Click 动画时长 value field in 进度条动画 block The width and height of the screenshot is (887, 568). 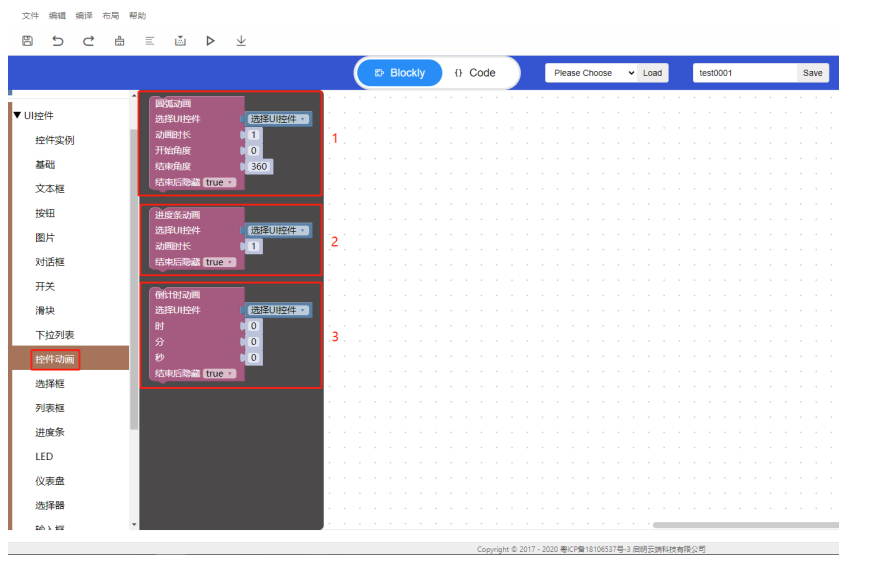pos(253,246)
